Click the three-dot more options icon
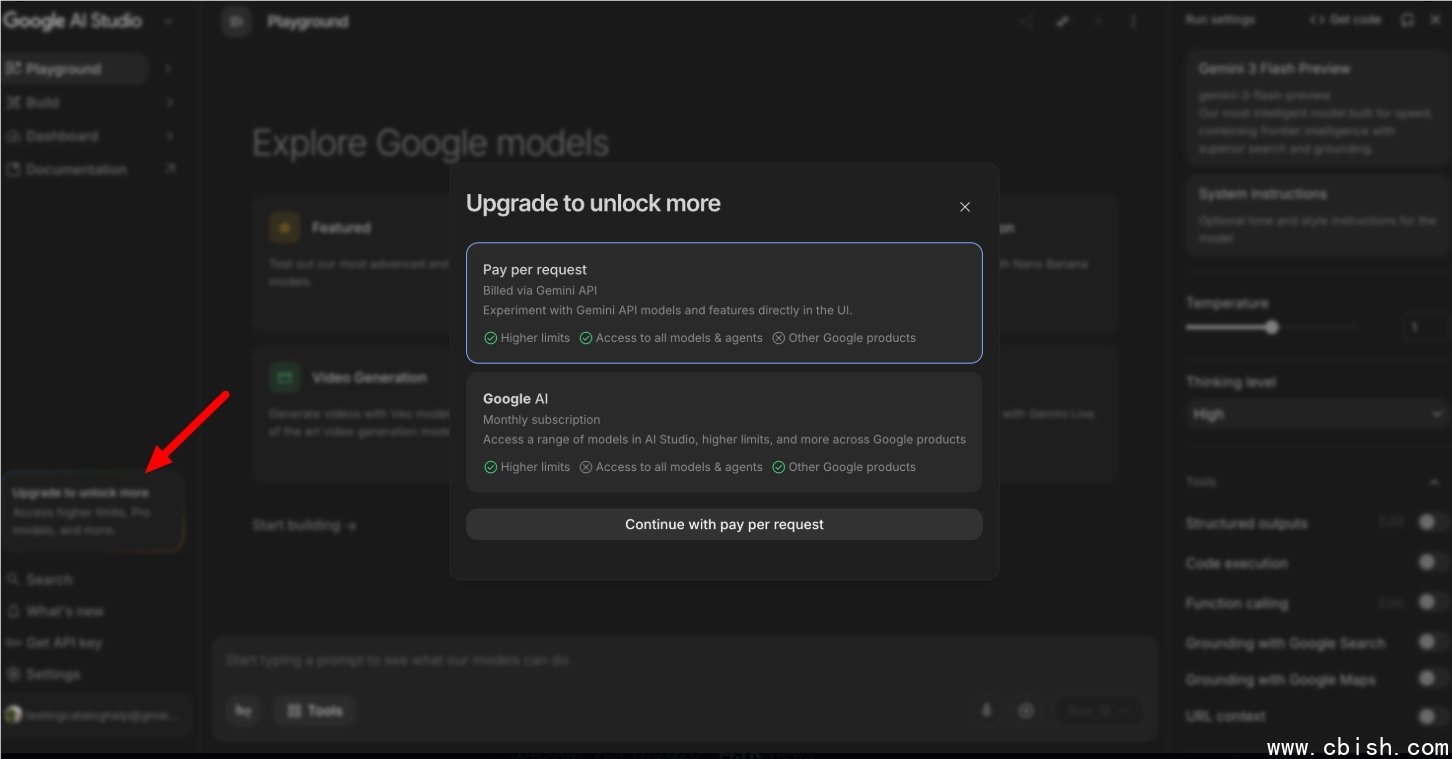 click(x=1133, y=21)
